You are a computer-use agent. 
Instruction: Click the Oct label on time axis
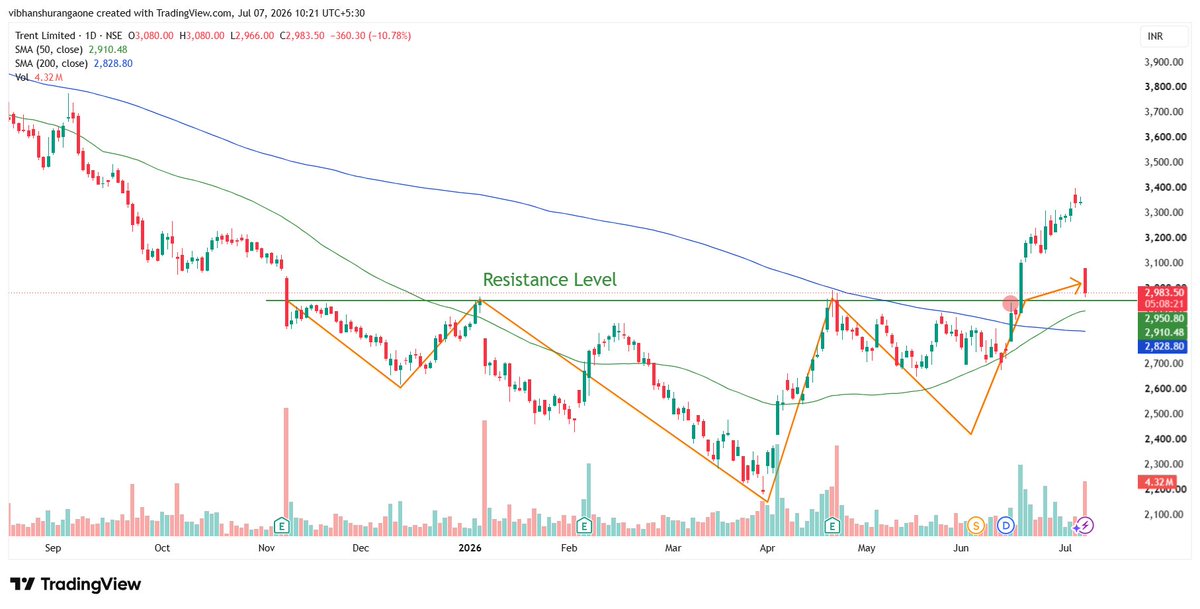pos(162,548)
